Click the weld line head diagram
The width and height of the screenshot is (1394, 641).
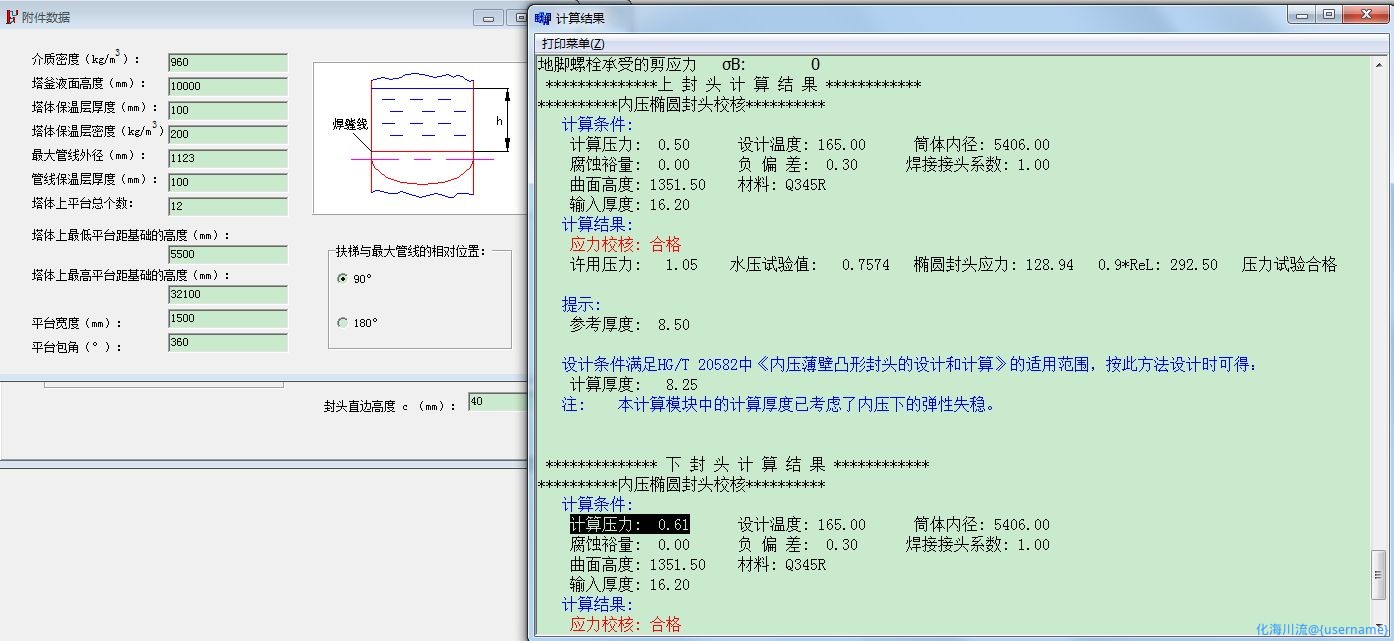tap(419, 138)
